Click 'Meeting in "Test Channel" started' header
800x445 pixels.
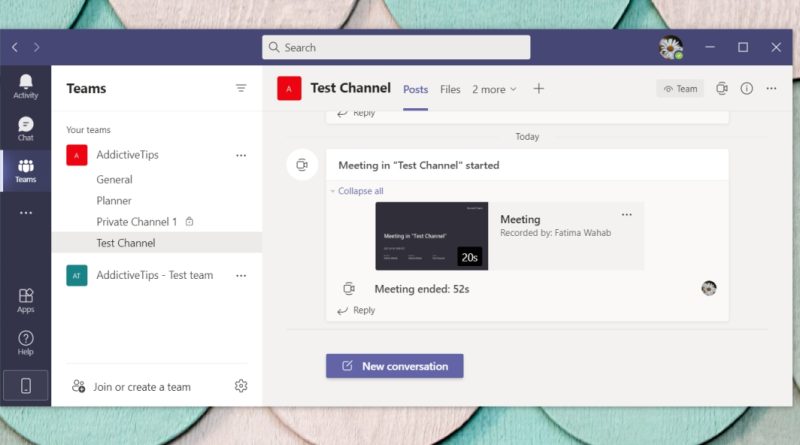419,165
